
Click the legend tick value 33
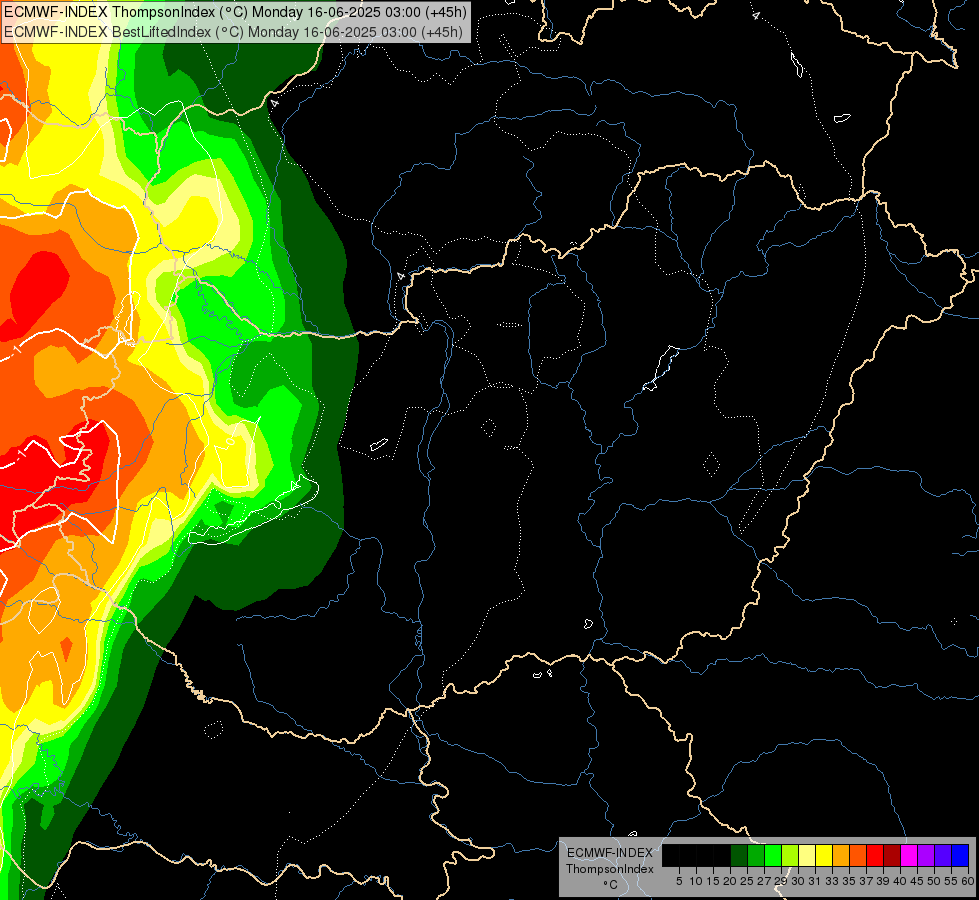[832, 881]
